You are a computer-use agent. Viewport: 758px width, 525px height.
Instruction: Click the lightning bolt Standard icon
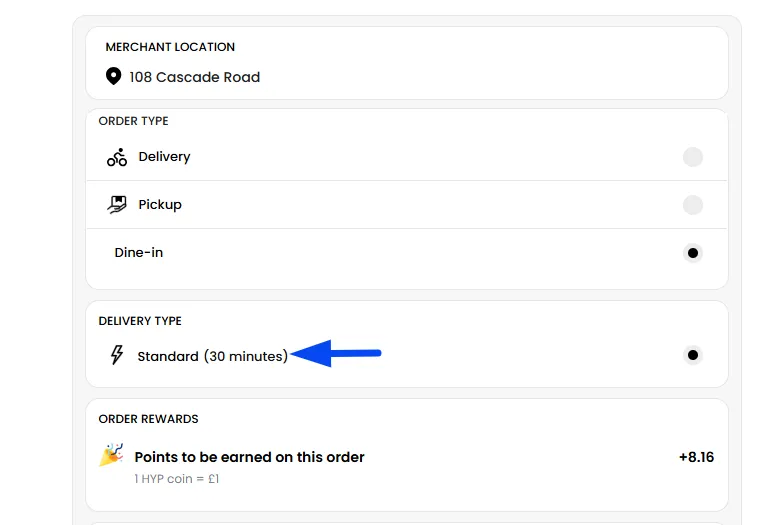point(117,355)
